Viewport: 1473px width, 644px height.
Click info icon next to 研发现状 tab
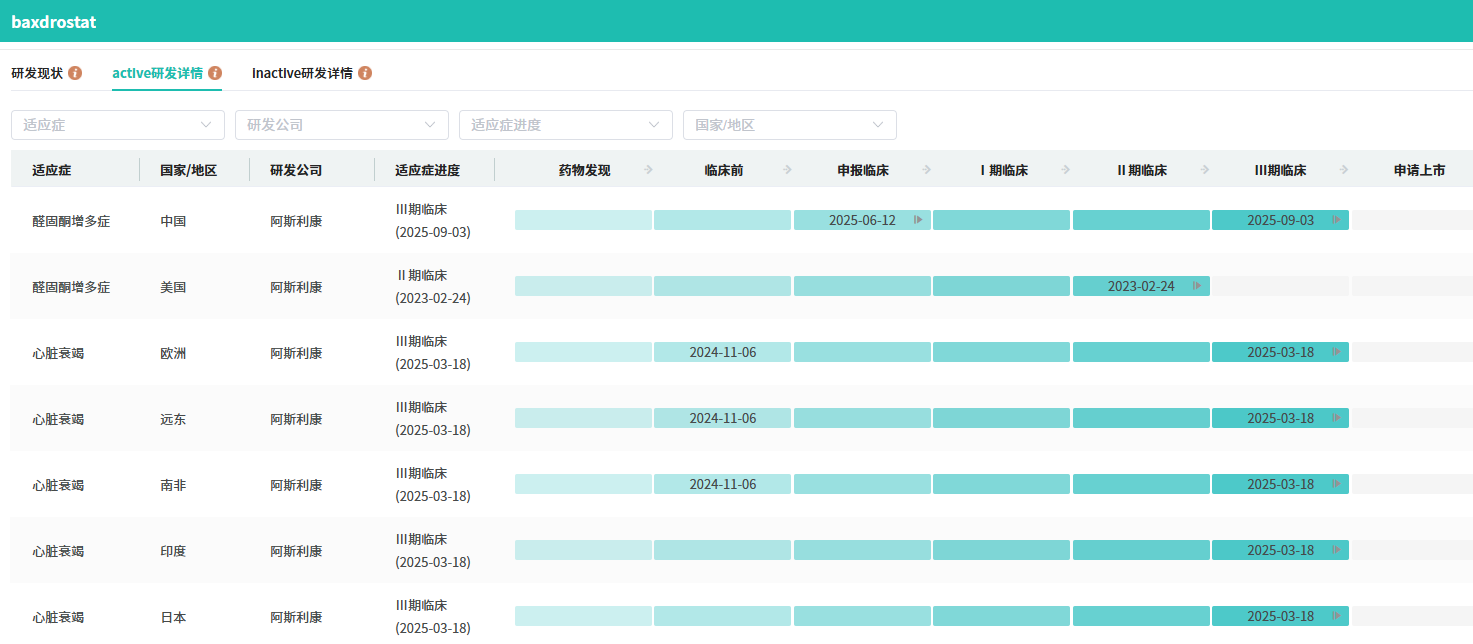coord(75,73)
